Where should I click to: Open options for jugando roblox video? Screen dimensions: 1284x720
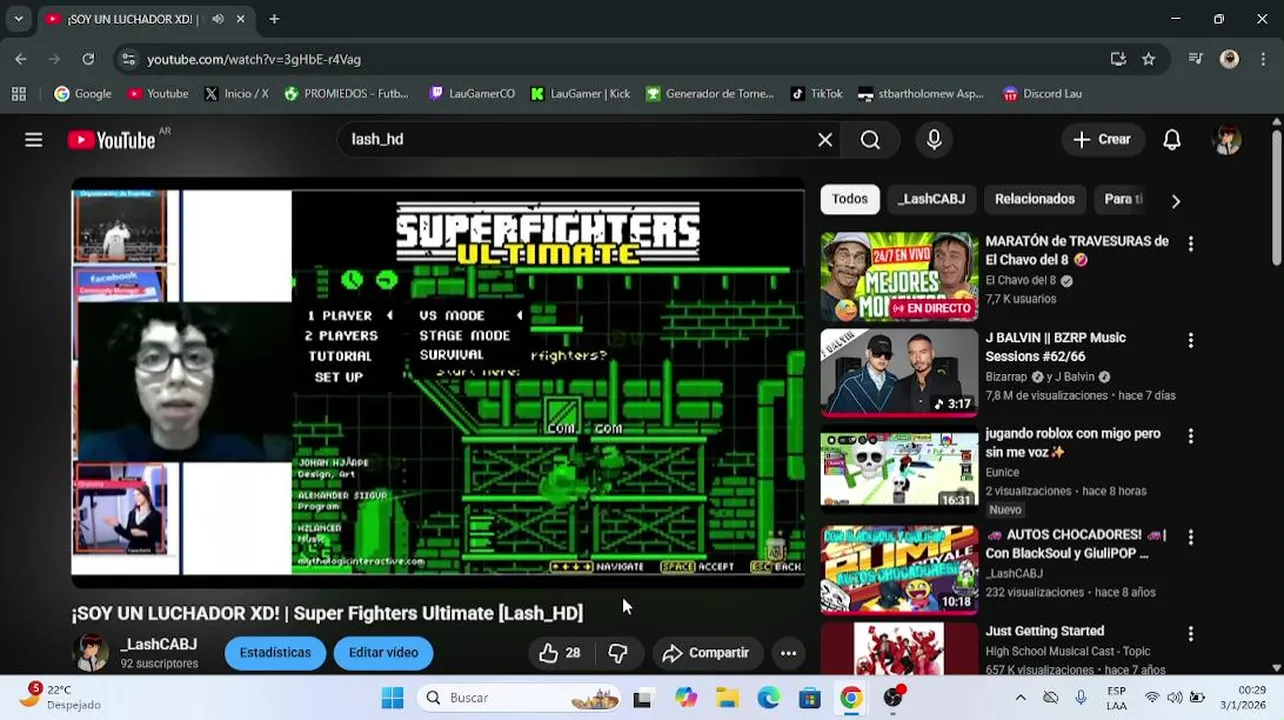pyautogui.click(x=1190, y=436)
